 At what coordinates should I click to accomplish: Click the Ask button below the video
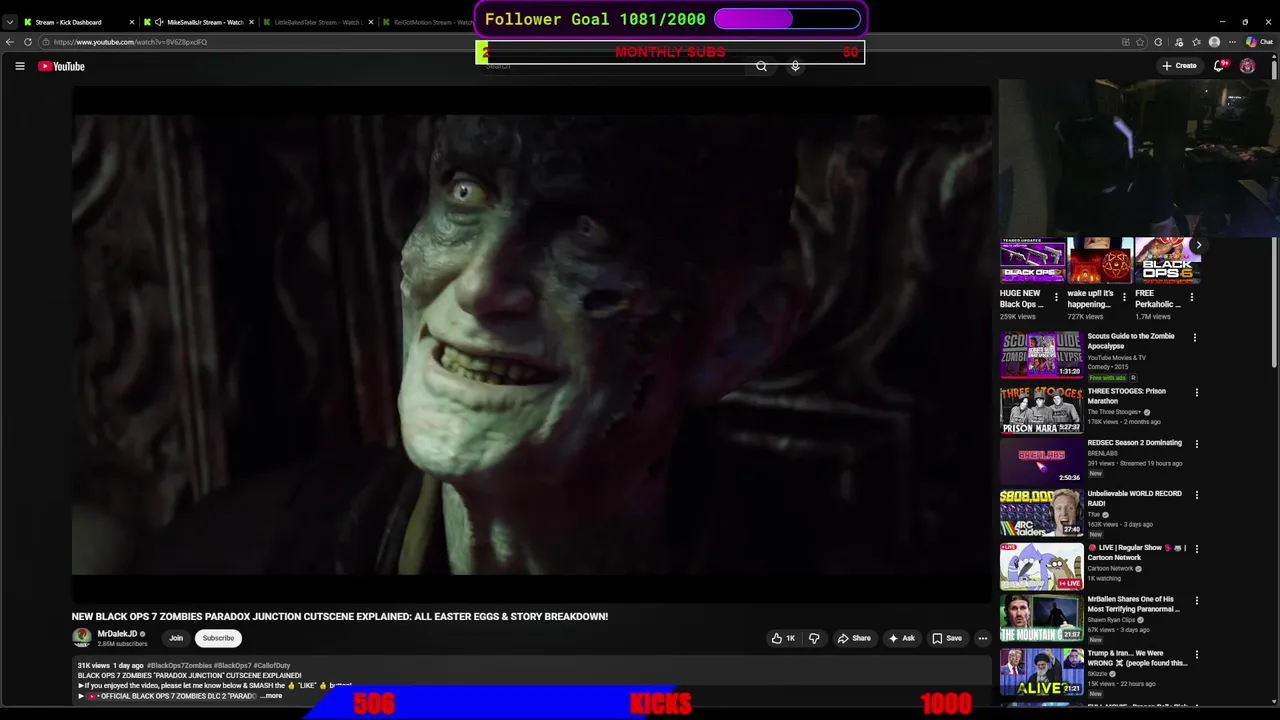[901, 638]
